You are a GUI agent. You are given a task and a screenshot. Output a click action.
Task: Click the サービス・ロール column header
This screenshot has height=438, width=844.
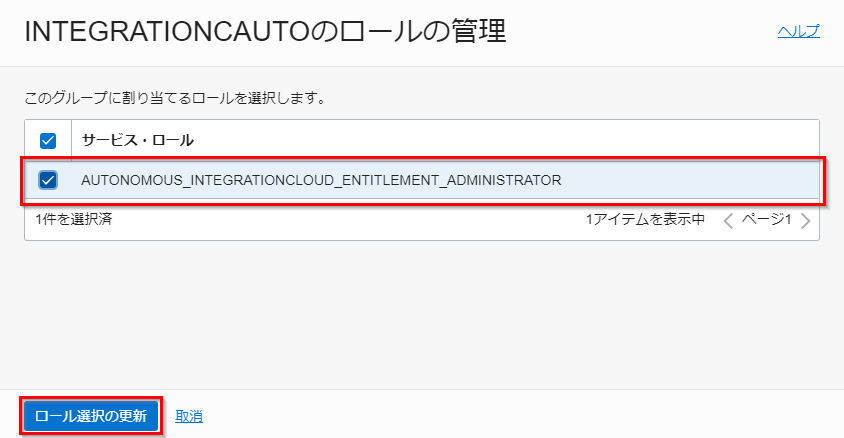coord(137,140)
